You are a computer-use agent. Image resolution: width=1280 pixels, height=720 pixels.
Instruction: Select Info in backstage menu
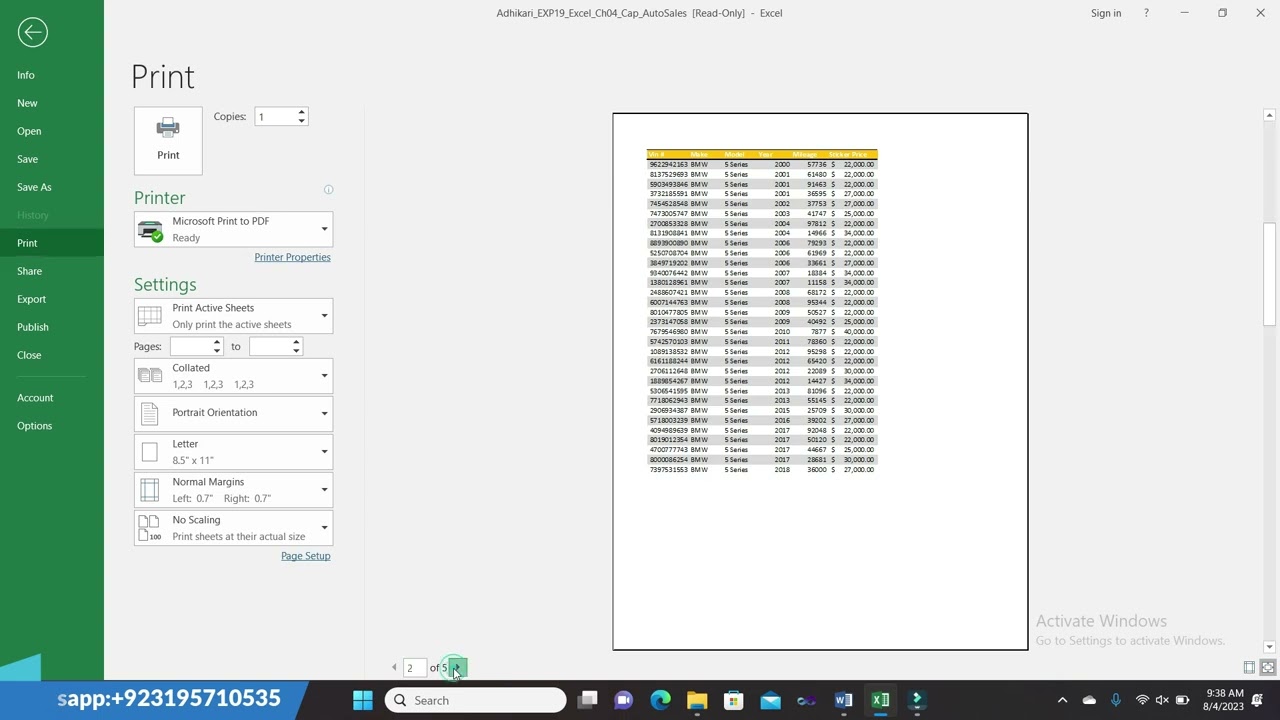(52, 75)
